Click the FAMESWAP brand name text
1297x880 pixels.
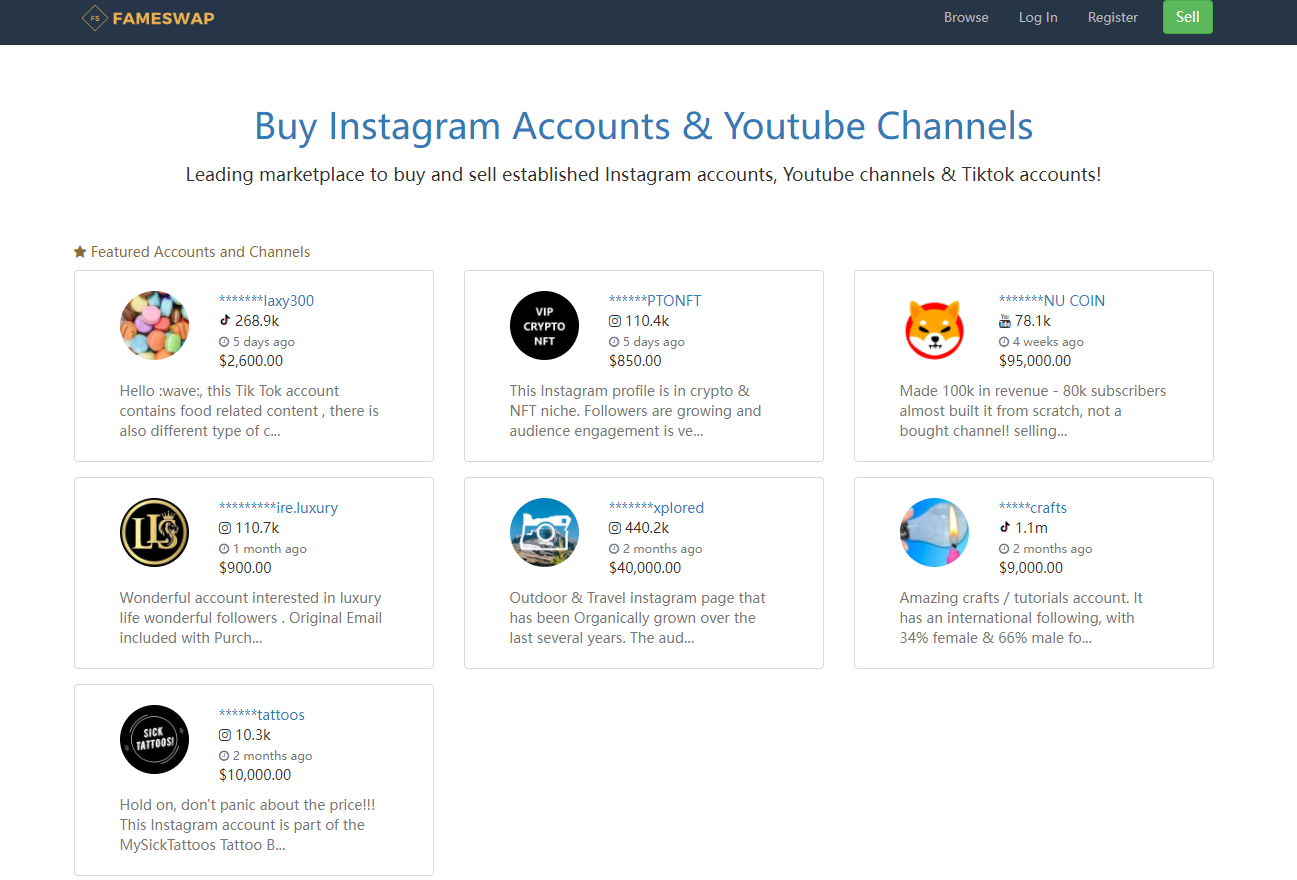point(164,17)
